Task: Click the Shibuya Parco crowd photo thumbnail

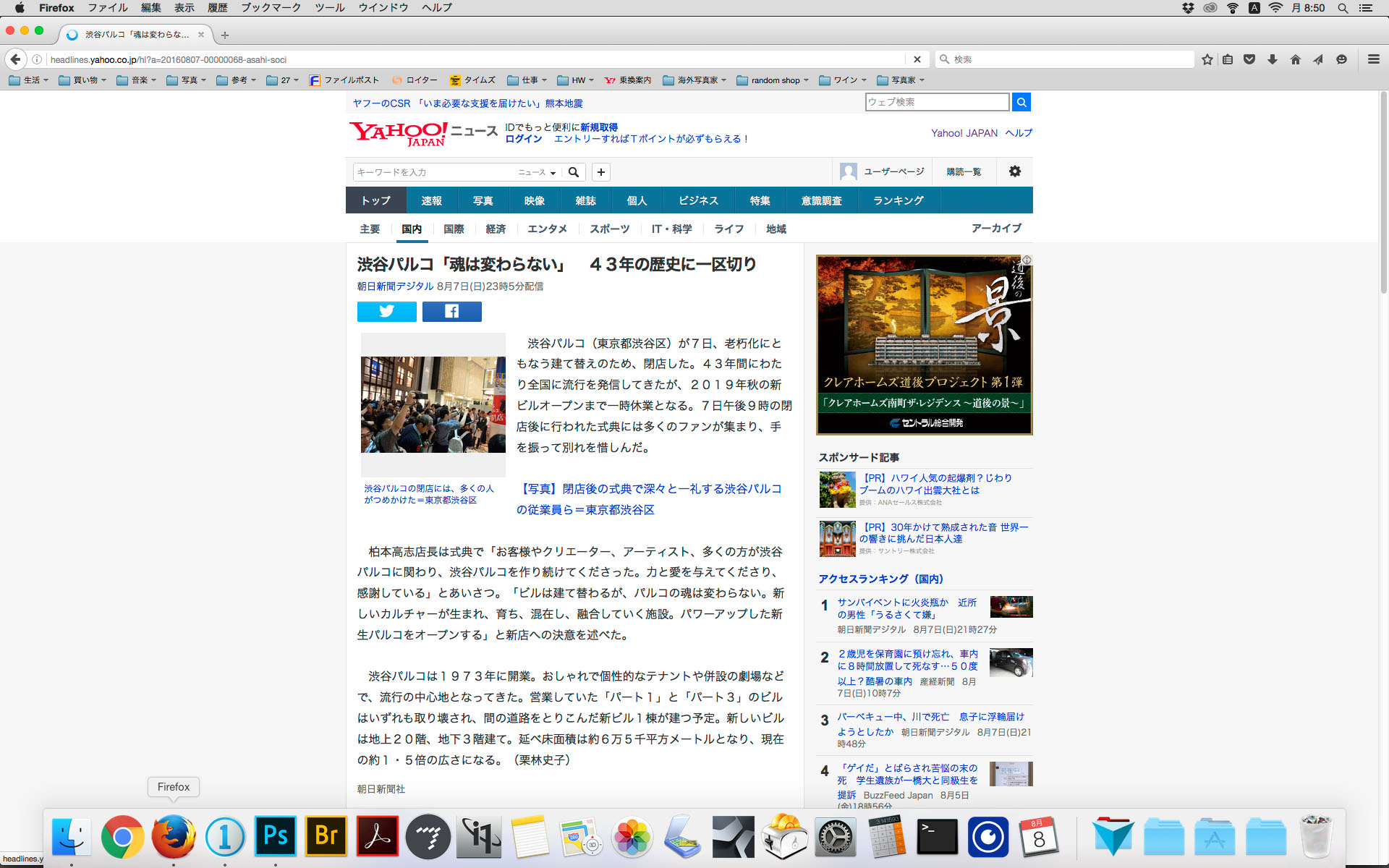Action: [x=433, y=404]
